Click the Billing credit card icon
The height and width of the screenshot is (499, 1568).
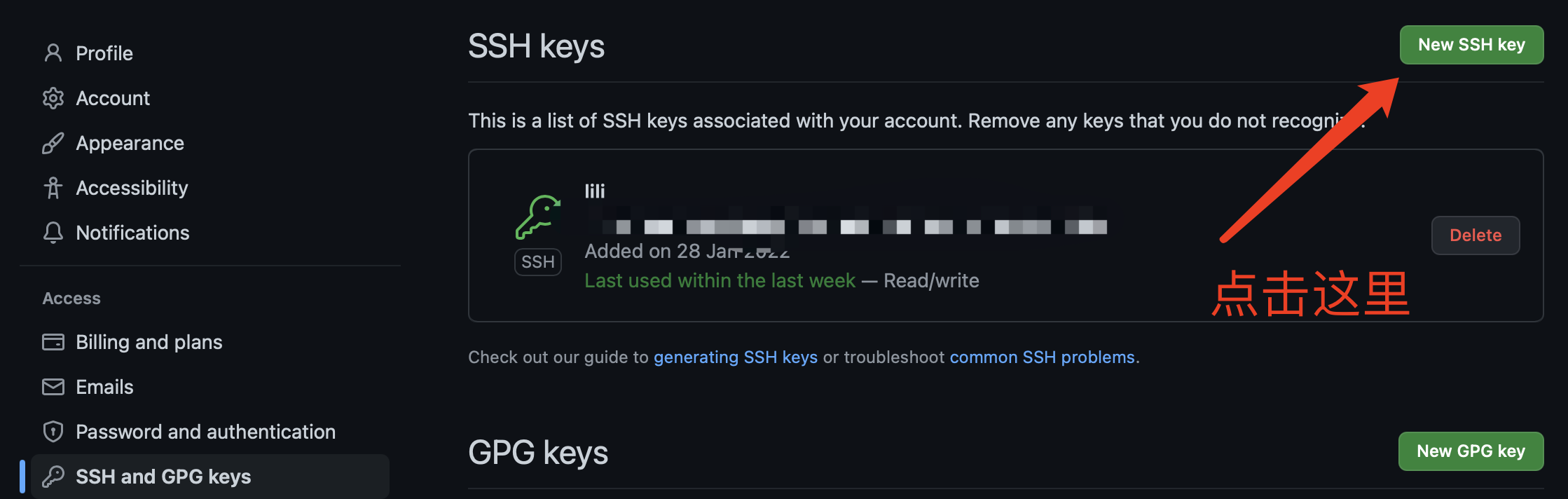pos(53,342)
